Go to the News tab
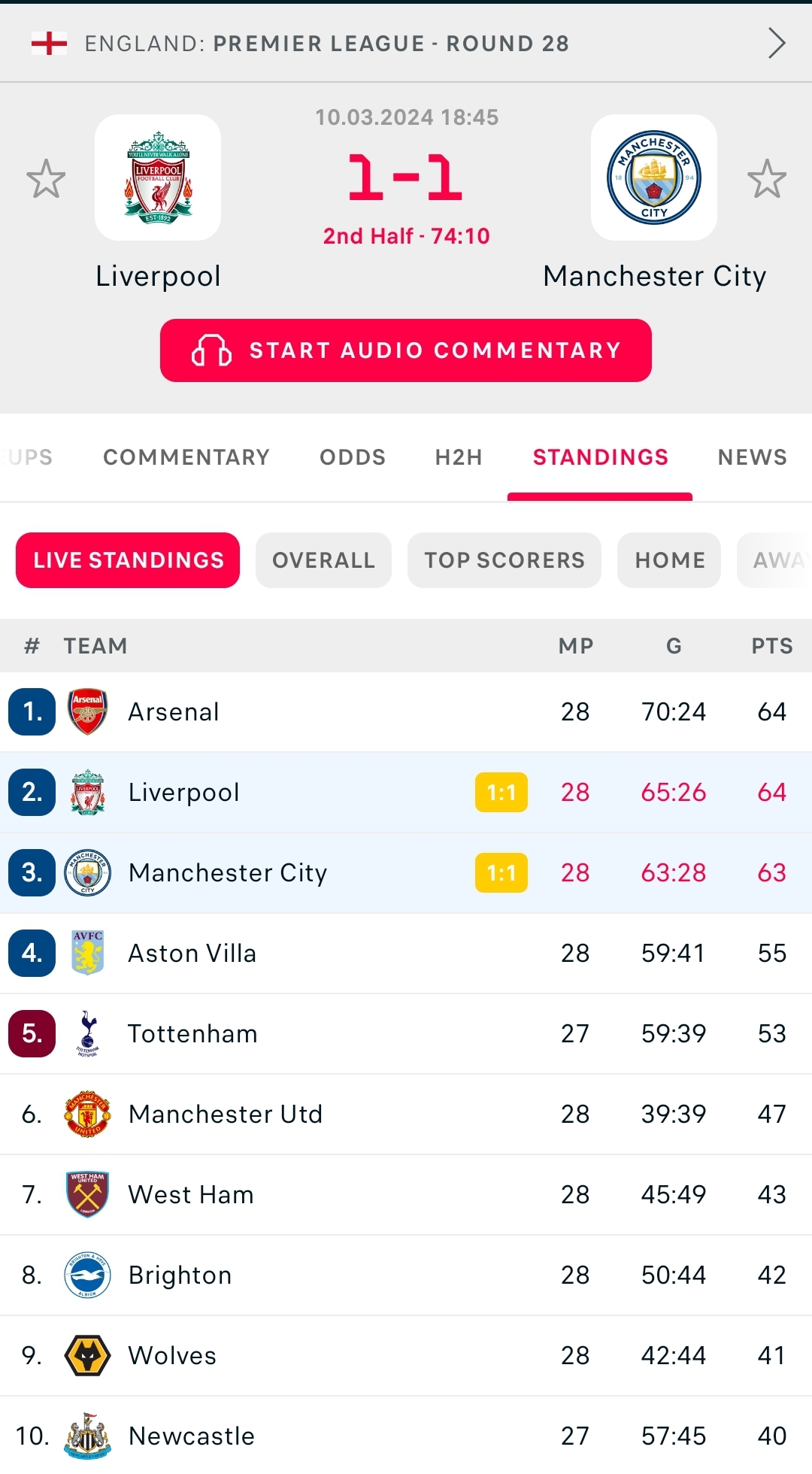 (x=752, y=457)
